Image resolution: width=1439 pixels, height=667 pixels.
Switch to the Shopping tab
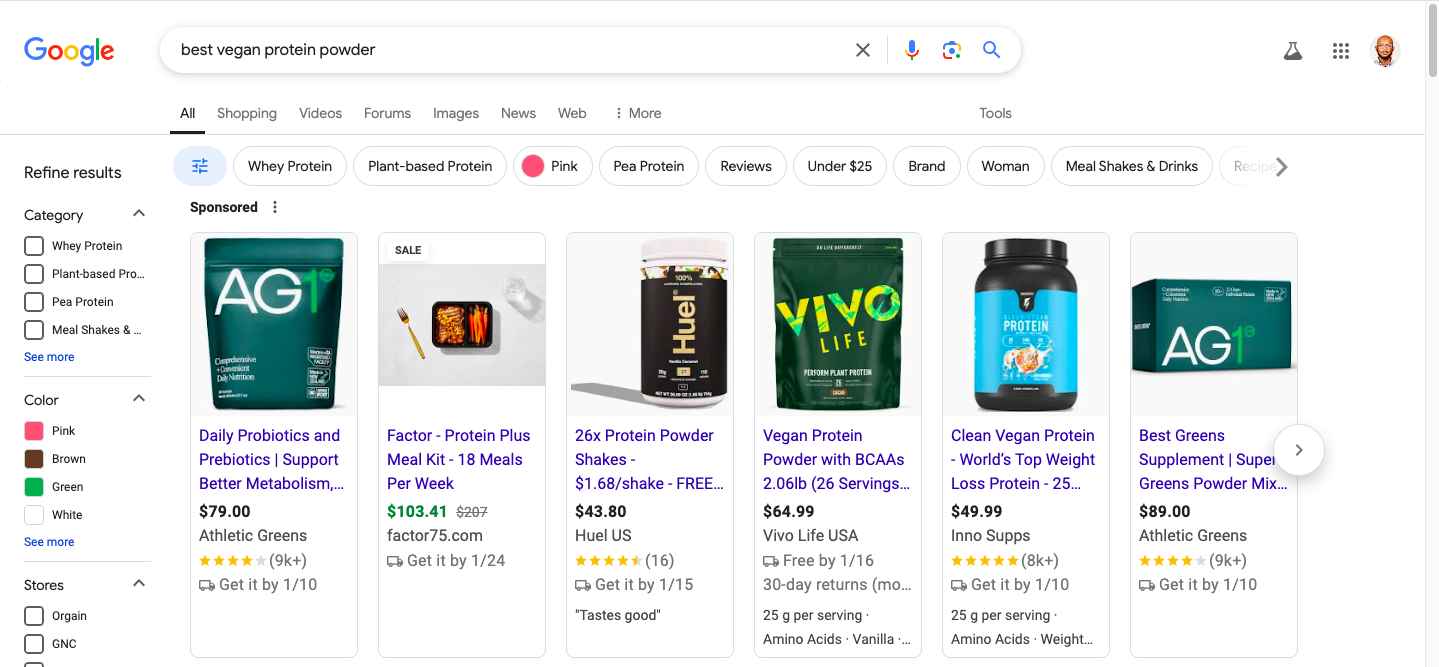246,113
